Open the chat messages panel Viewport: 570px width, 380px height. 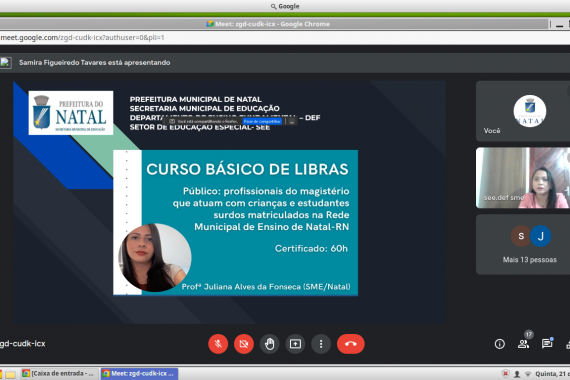[547, 343]
